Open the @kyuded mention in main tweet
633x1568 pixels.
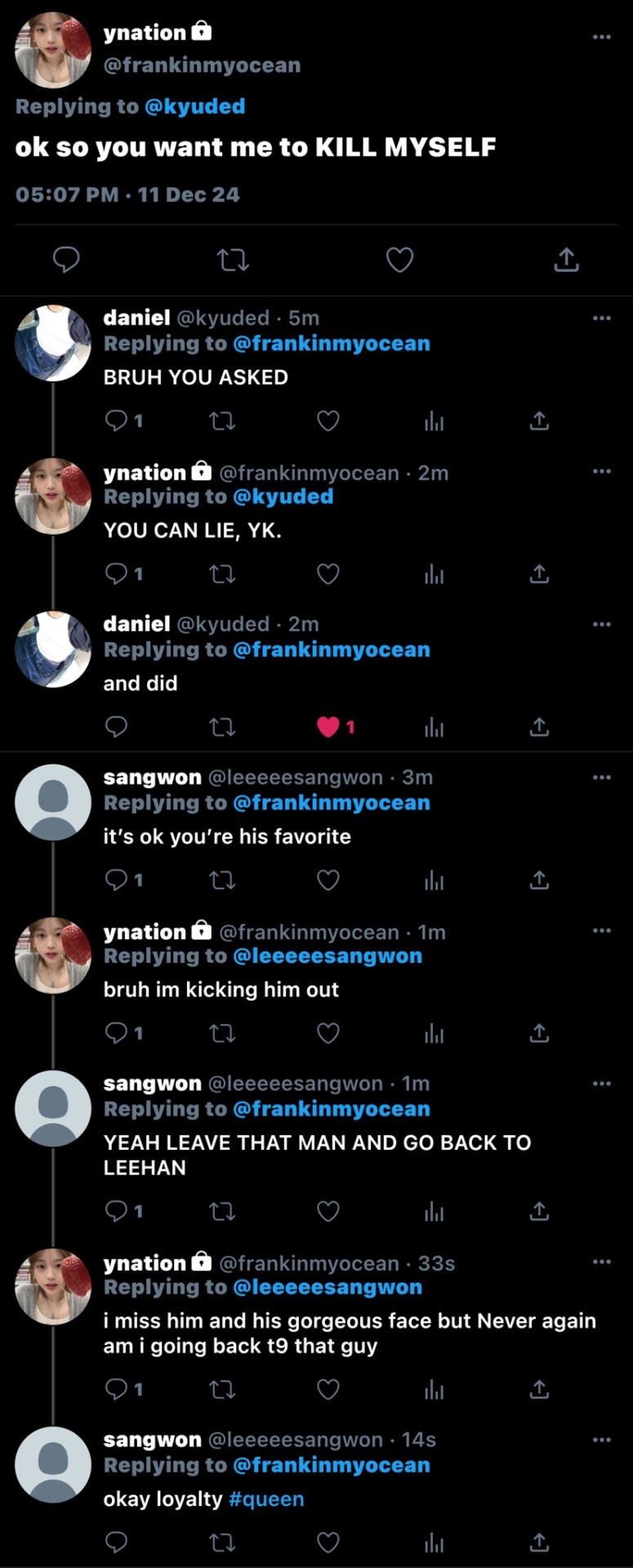(194, 106)
